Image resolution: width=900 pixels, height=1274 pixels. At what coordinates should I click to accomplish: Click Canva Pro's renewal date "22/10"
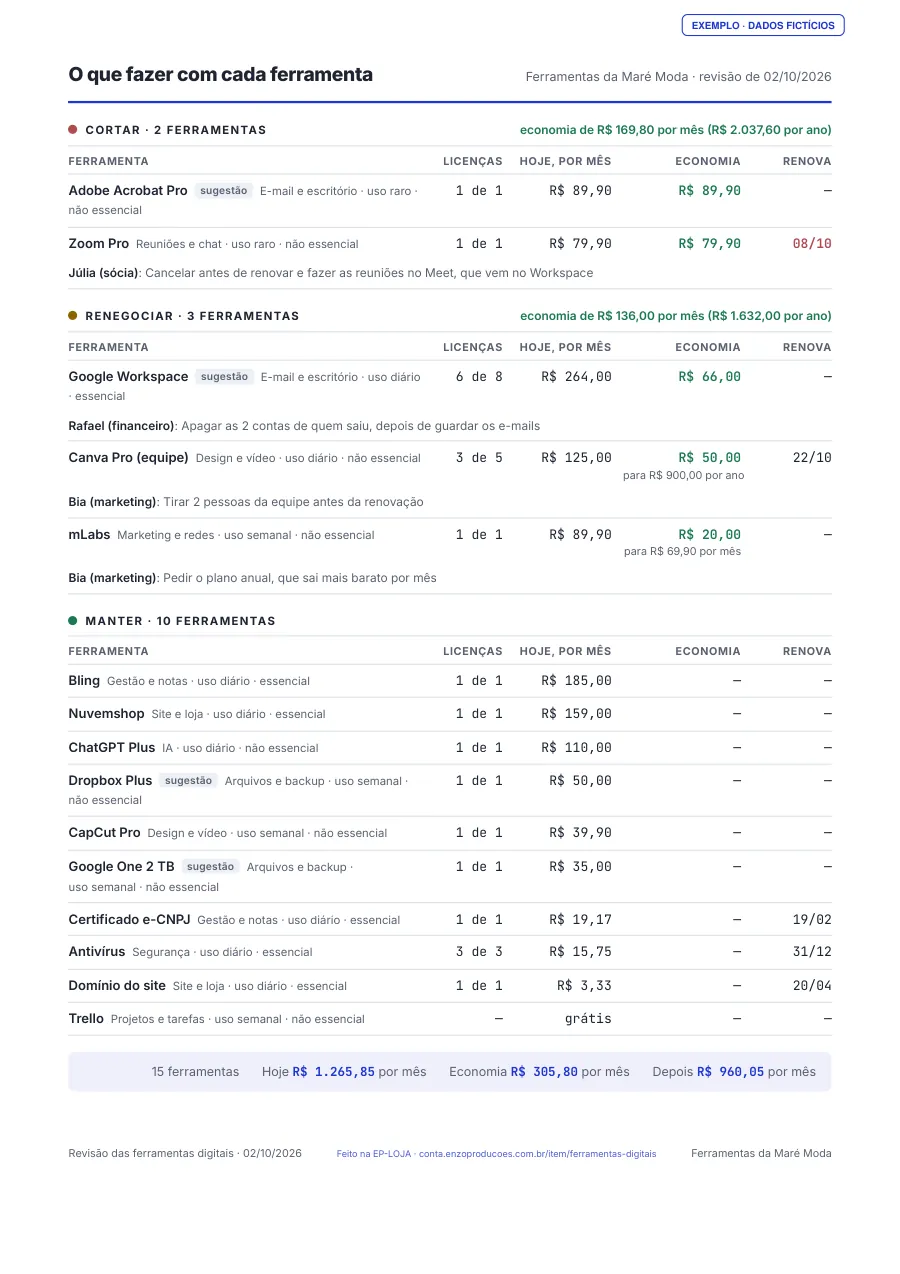click(x=812, y=457)
